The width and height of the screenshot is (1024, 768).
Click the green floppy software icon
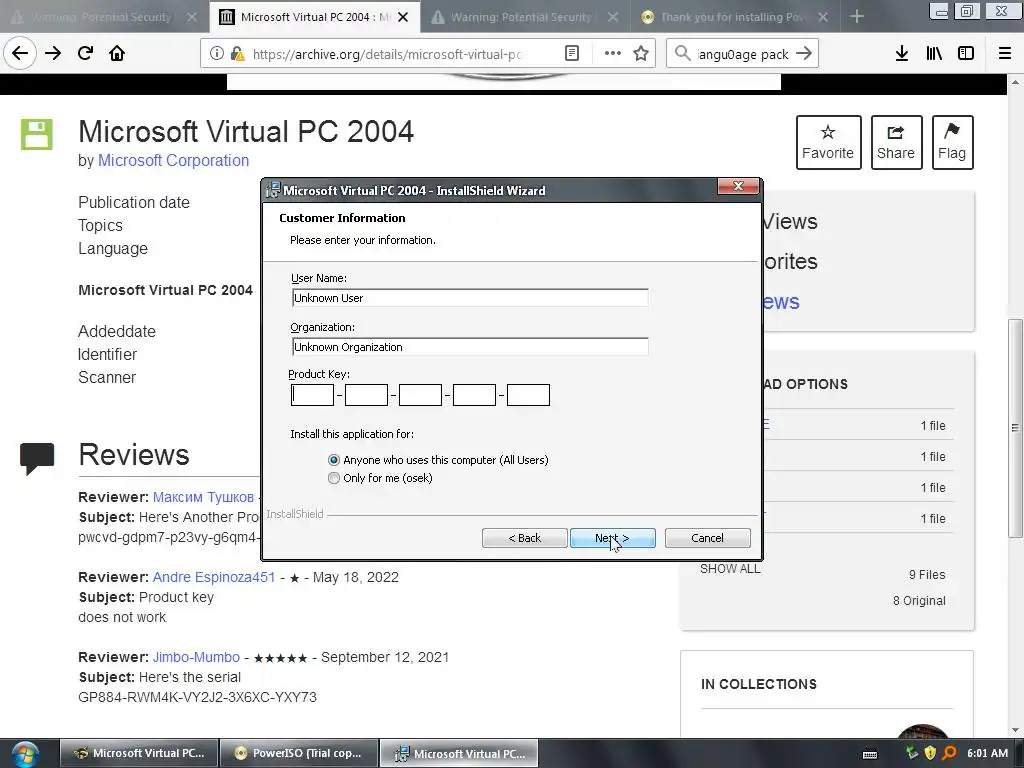[37, 135]
